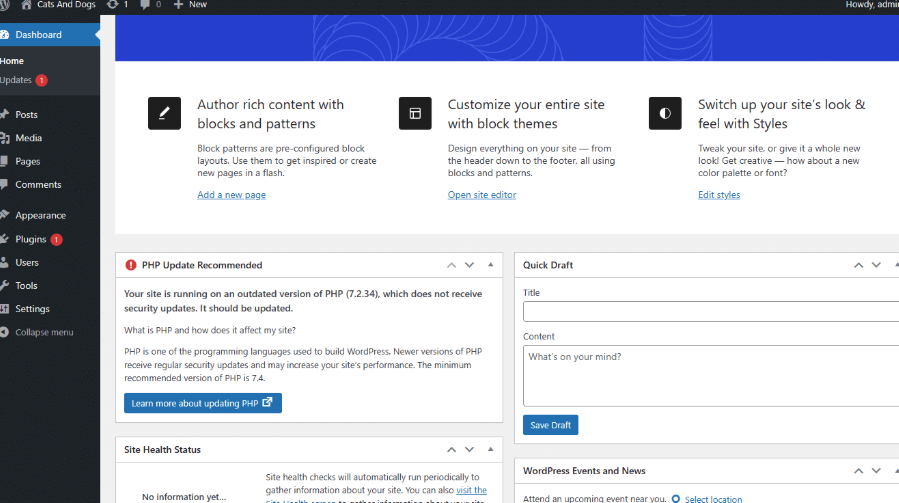Click the Plugins plug icon
Screen dimensions: 899x503
[5, 239]
